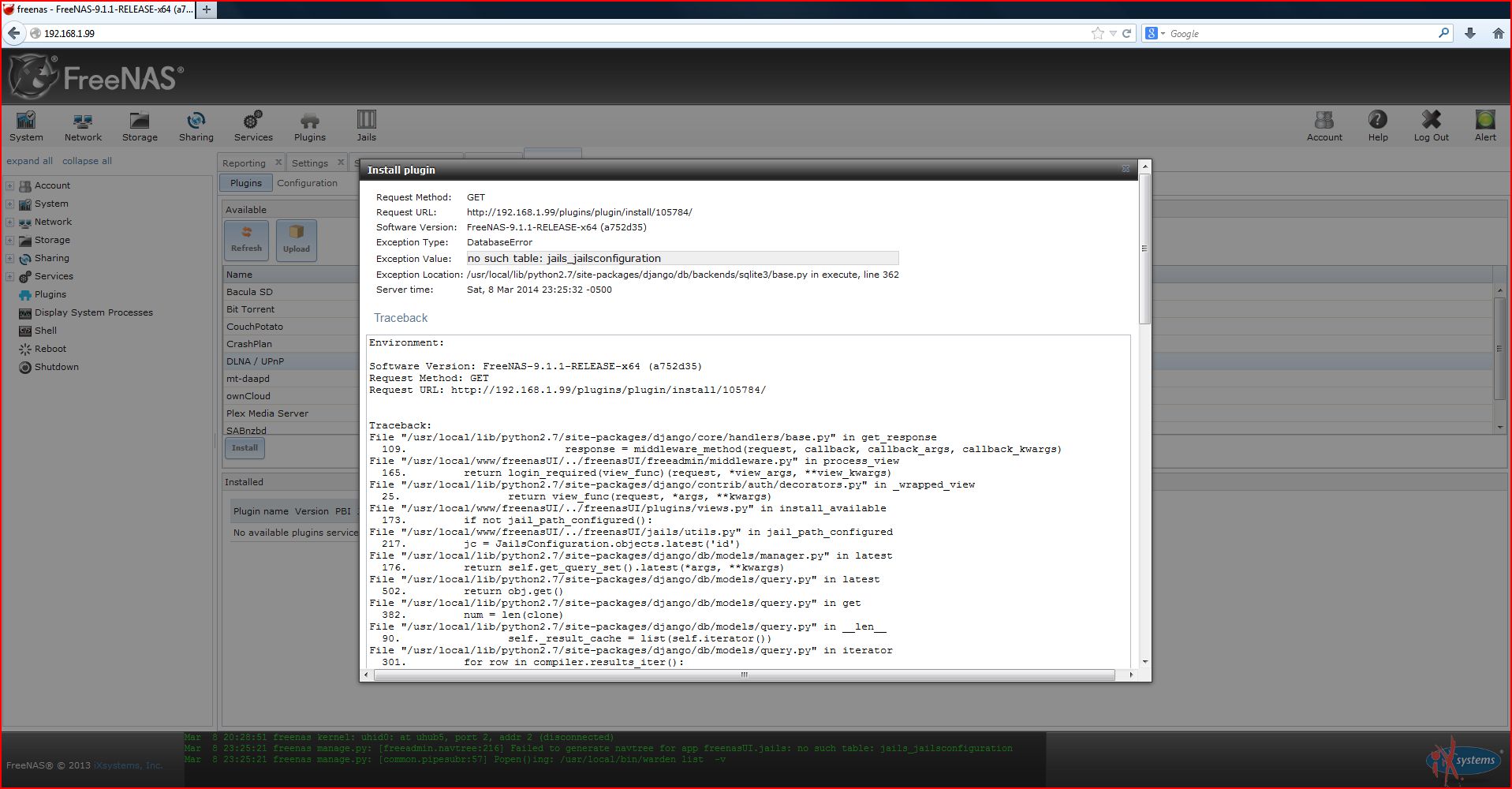
Task: Click the Install button
Action: pyautogui.click(x=245, y=448)
